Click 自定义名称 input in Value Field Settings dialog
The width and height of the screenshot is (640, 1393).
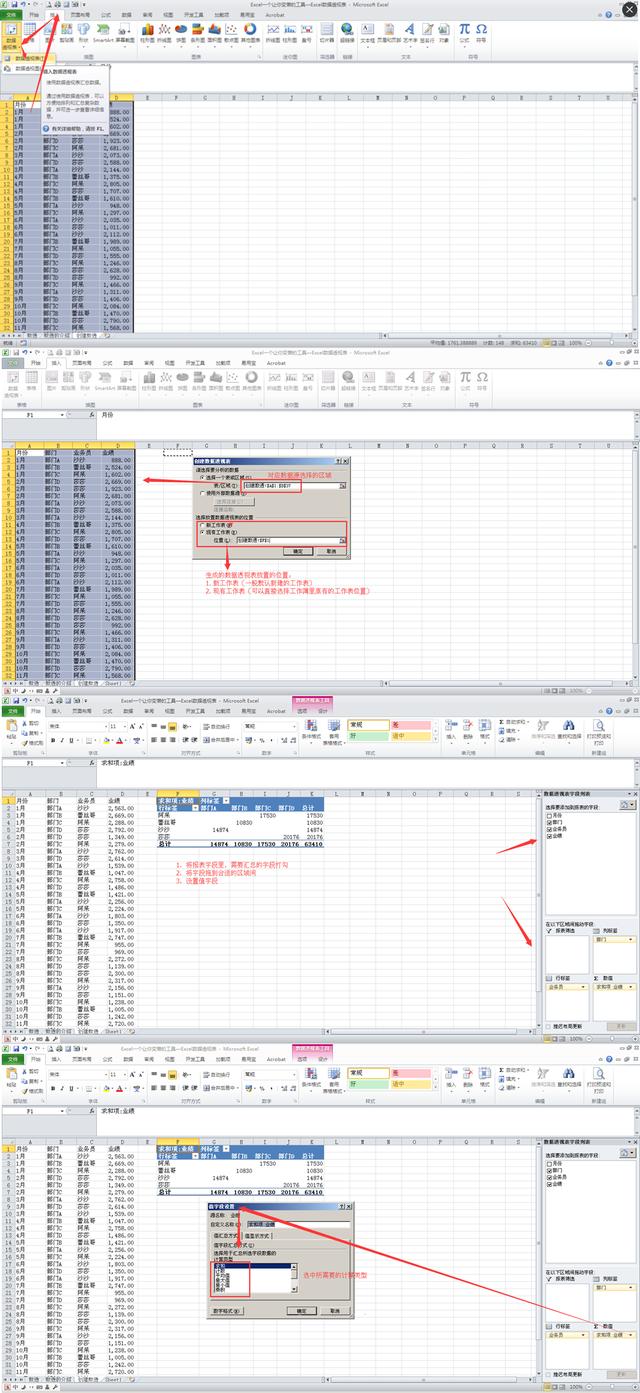click(299, 1224)
